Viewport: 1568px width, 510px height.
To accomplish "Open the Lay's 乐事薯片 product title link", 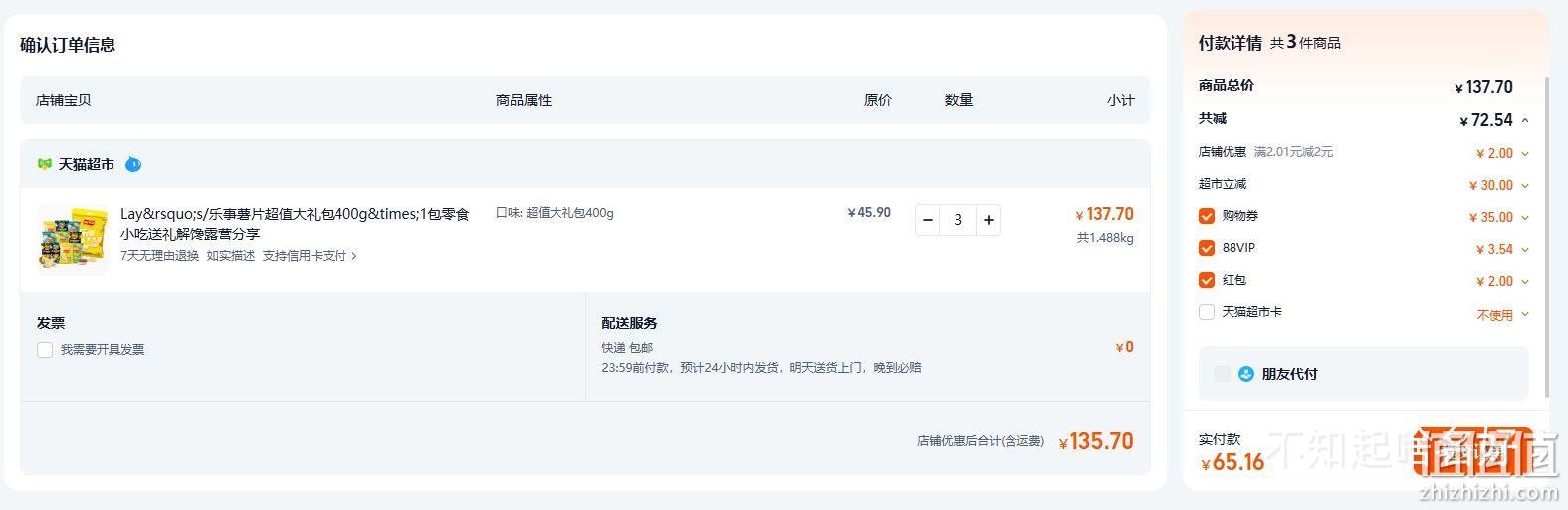I will point(295,223).
